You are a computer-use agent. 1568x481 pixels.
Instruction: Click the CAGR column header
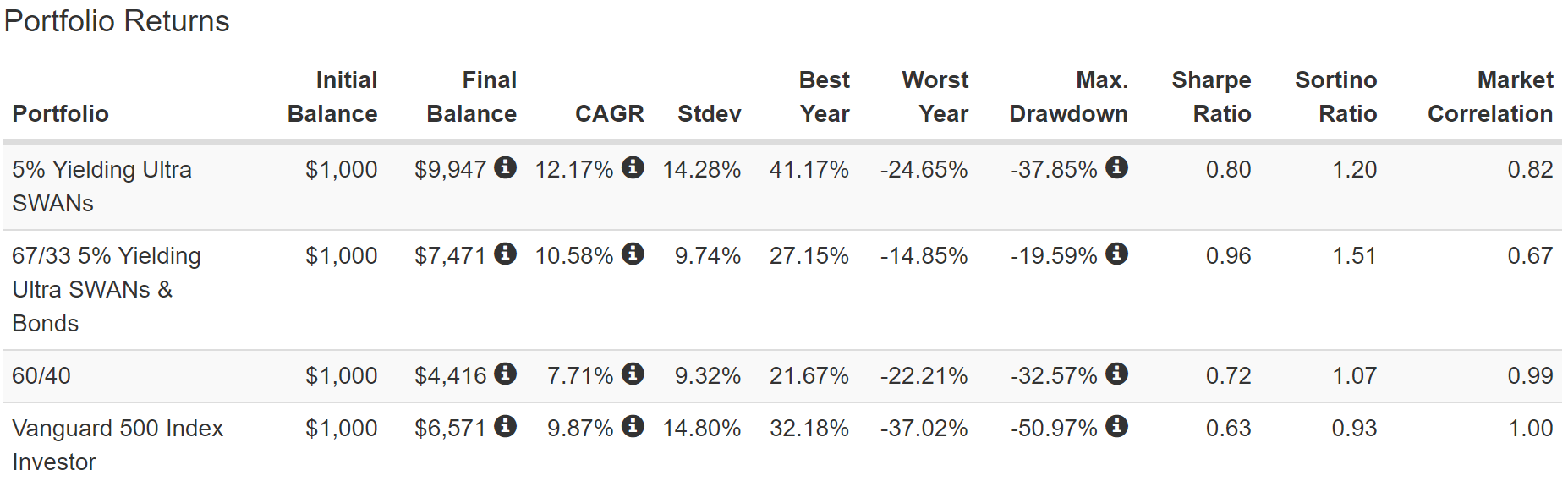pyautogui.click(x=609, y=113)
